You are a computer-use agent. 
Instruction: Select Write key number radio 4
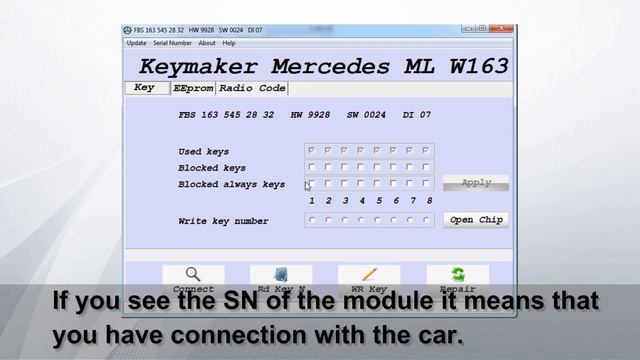pos(361,220)
